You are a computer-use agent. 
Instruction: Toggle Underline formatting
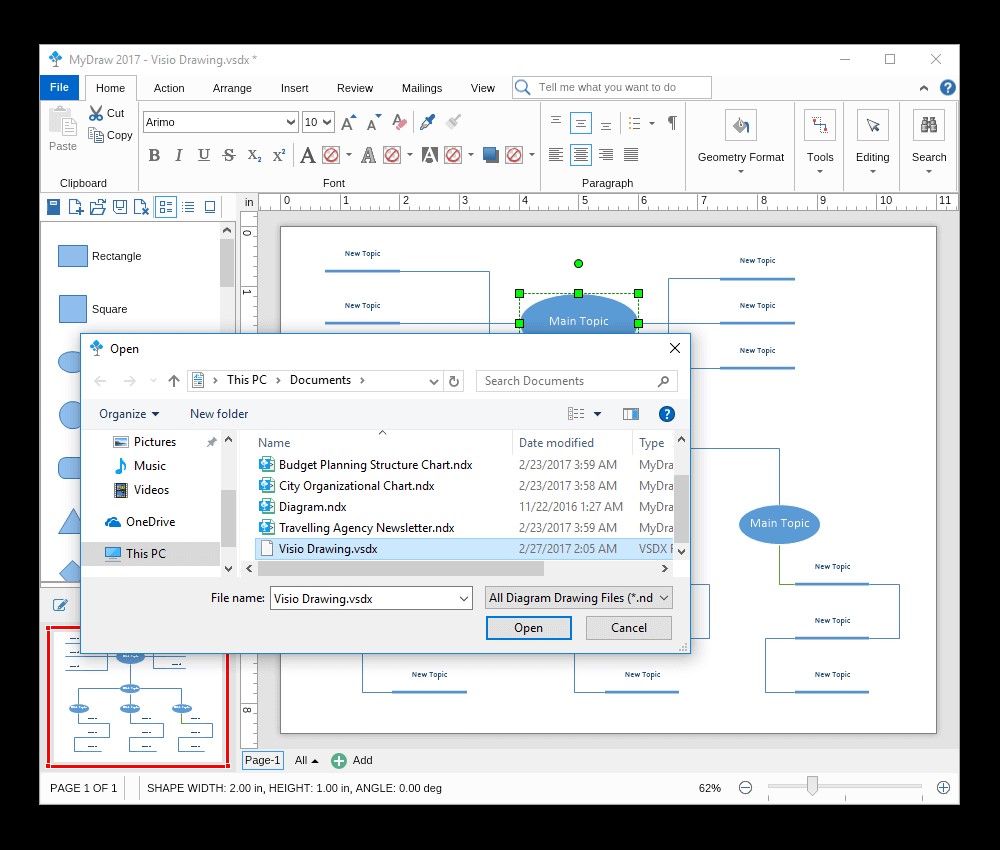pyautogui.click(x=203, y=155)
